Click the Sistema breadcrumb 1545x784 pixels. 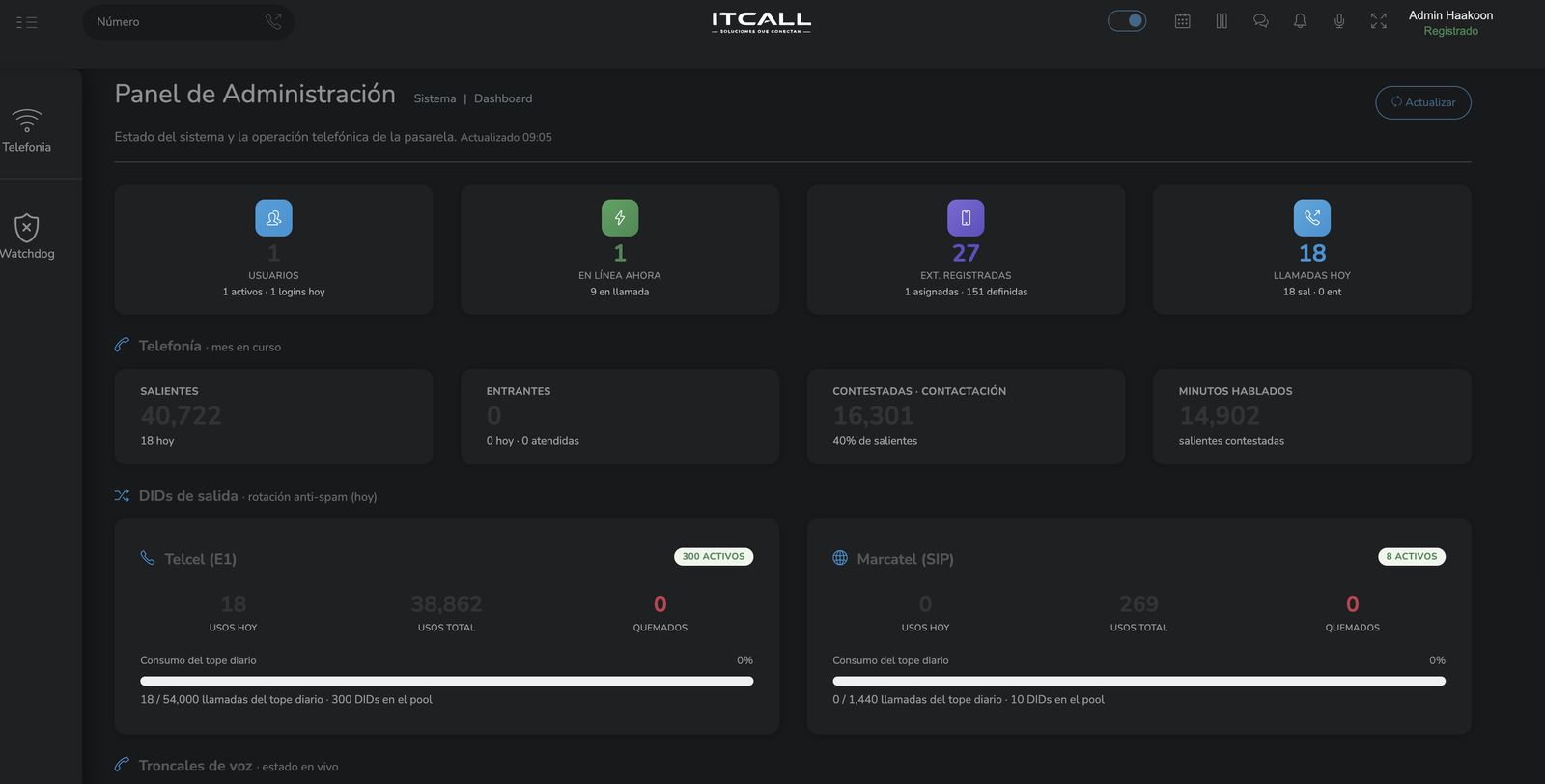point(435,98)
